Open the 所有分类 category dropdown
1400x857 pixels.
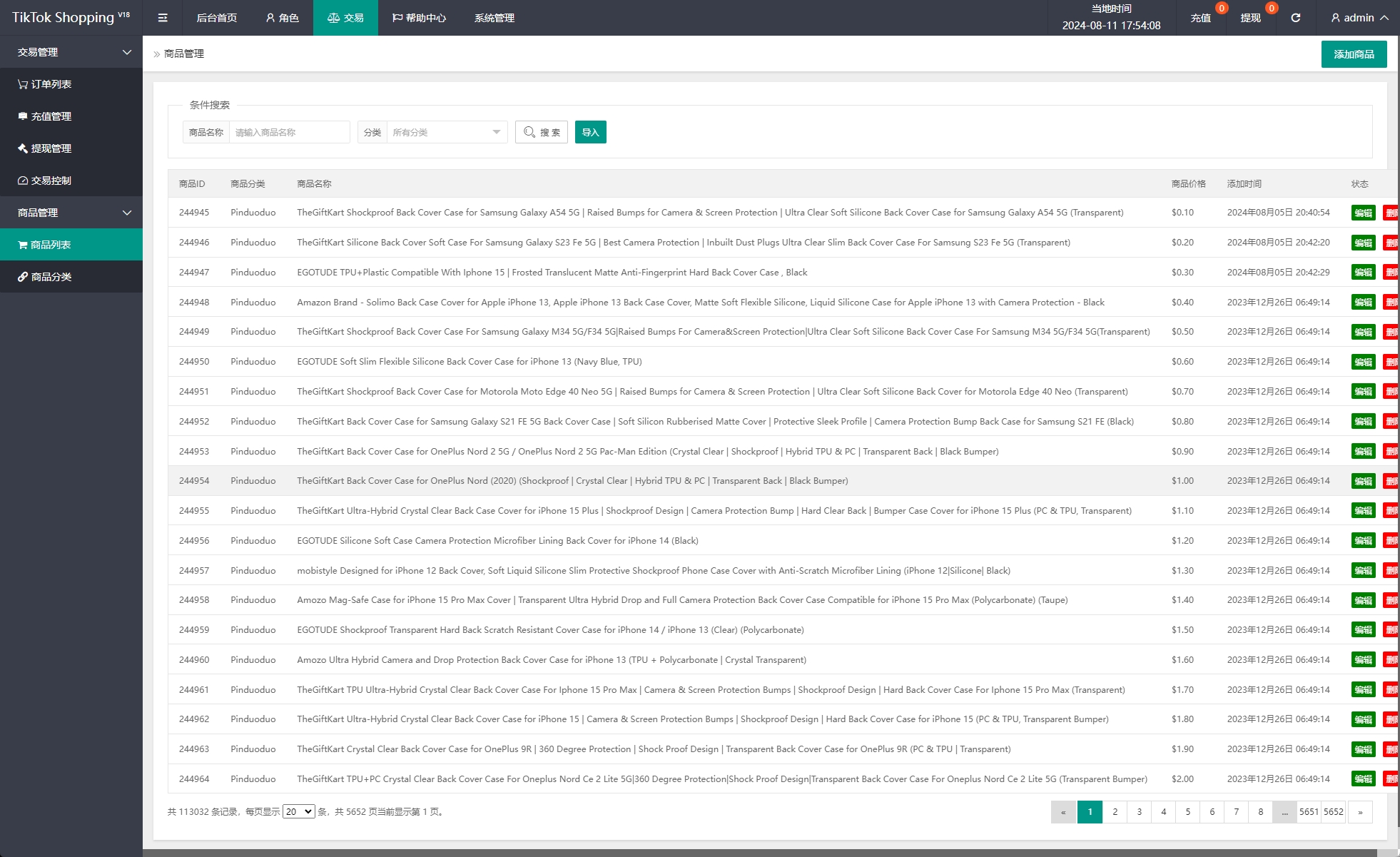pyautogui.click(x=445, y=132)
